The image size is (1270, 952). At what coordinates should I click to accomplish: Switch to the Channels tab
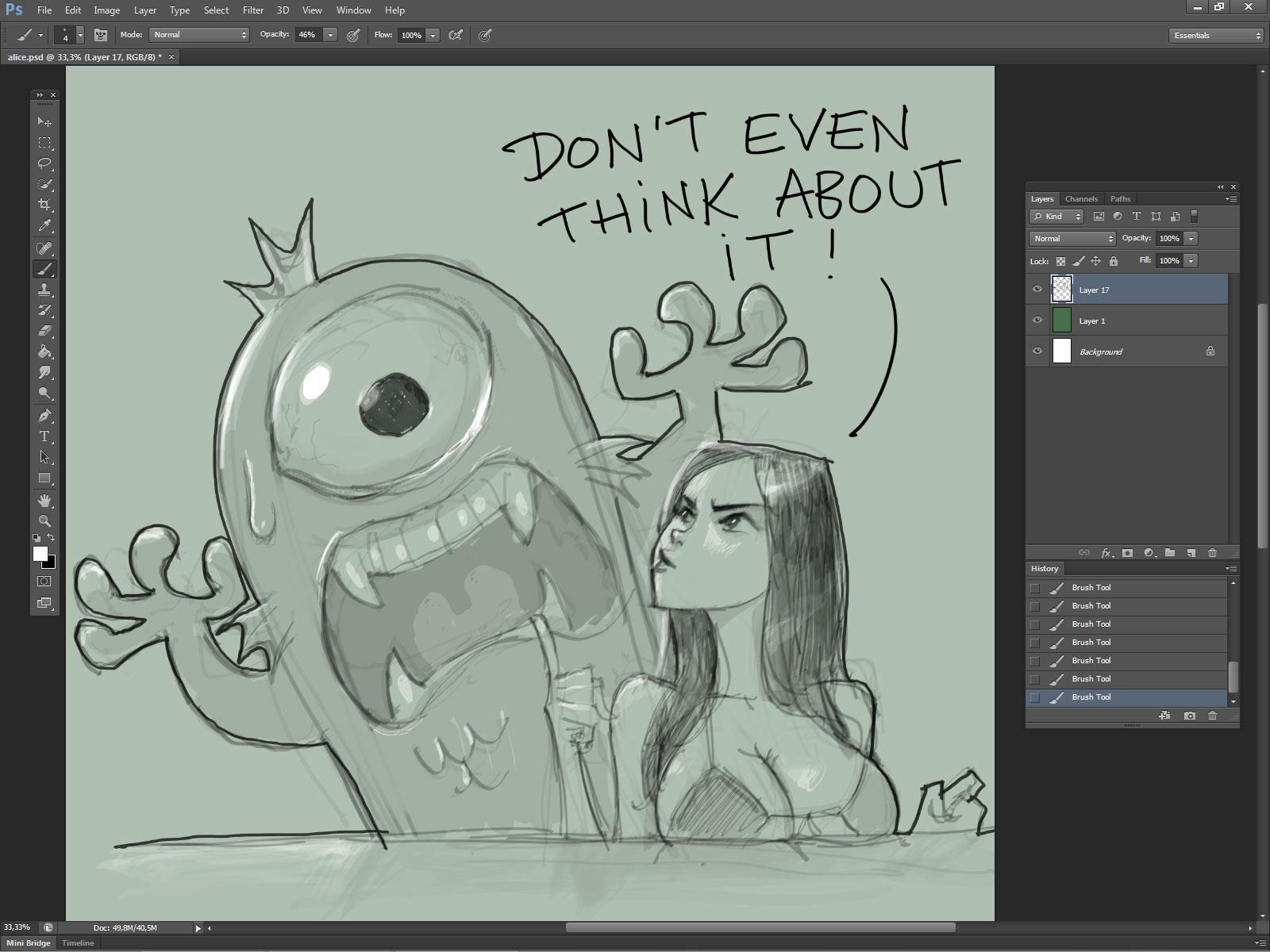point(1081,199)
